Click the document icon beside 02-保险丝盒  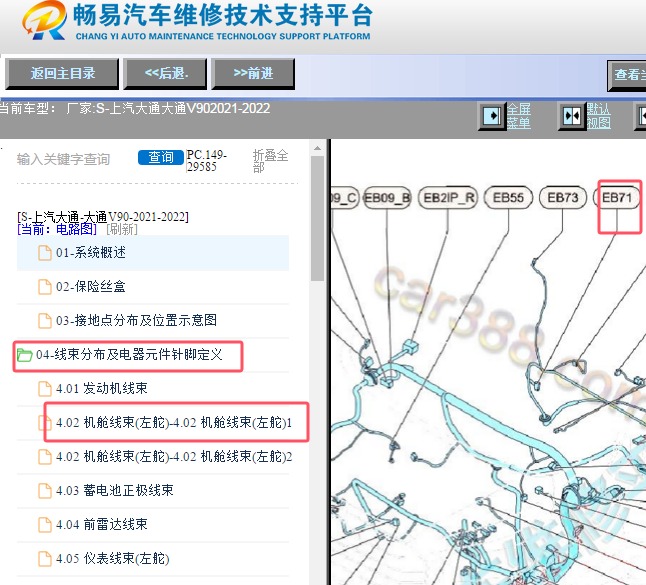[x=44, y=287]
